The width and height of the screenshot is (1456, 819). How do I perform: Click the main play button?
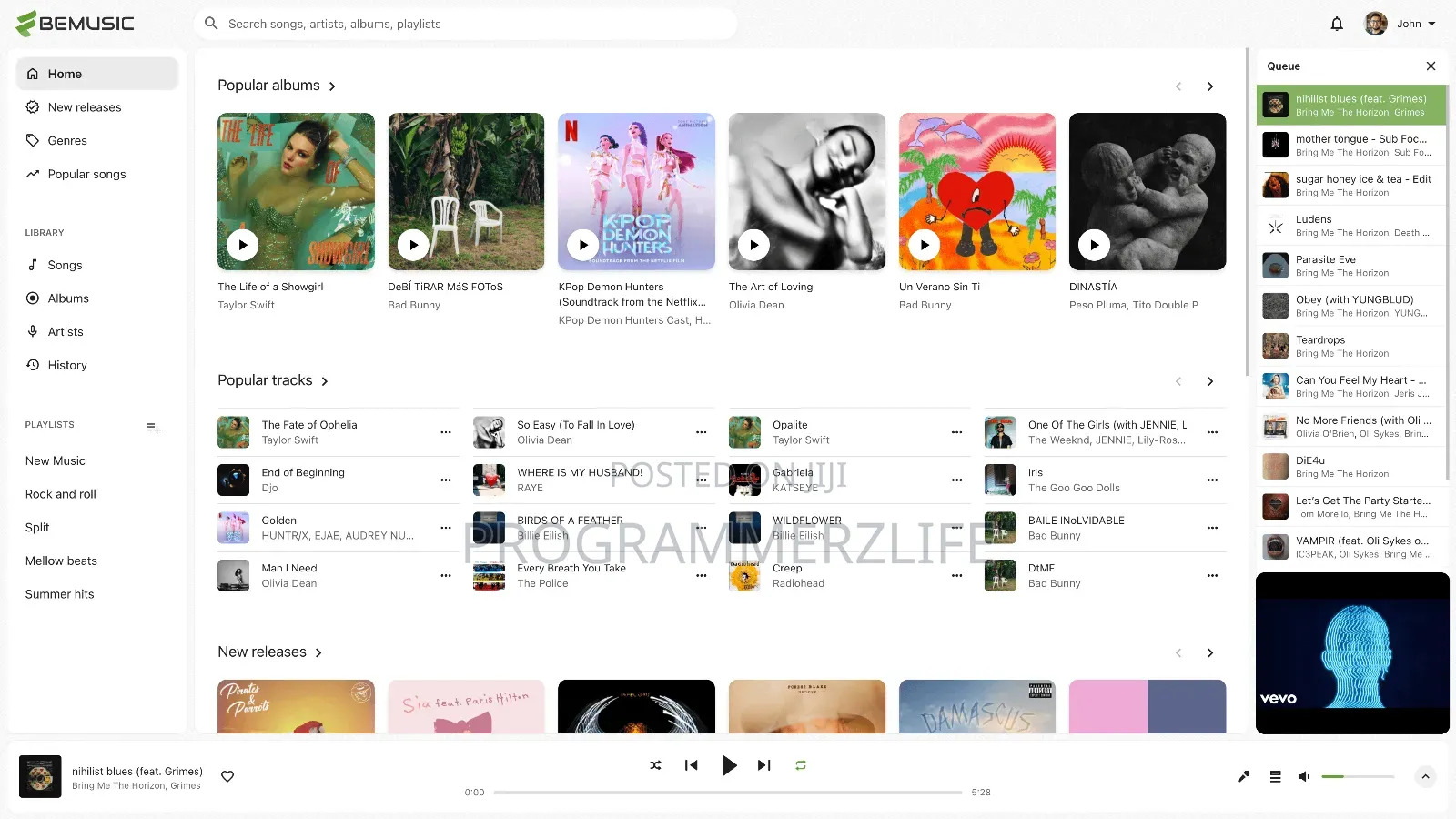(x=729, y=765)
